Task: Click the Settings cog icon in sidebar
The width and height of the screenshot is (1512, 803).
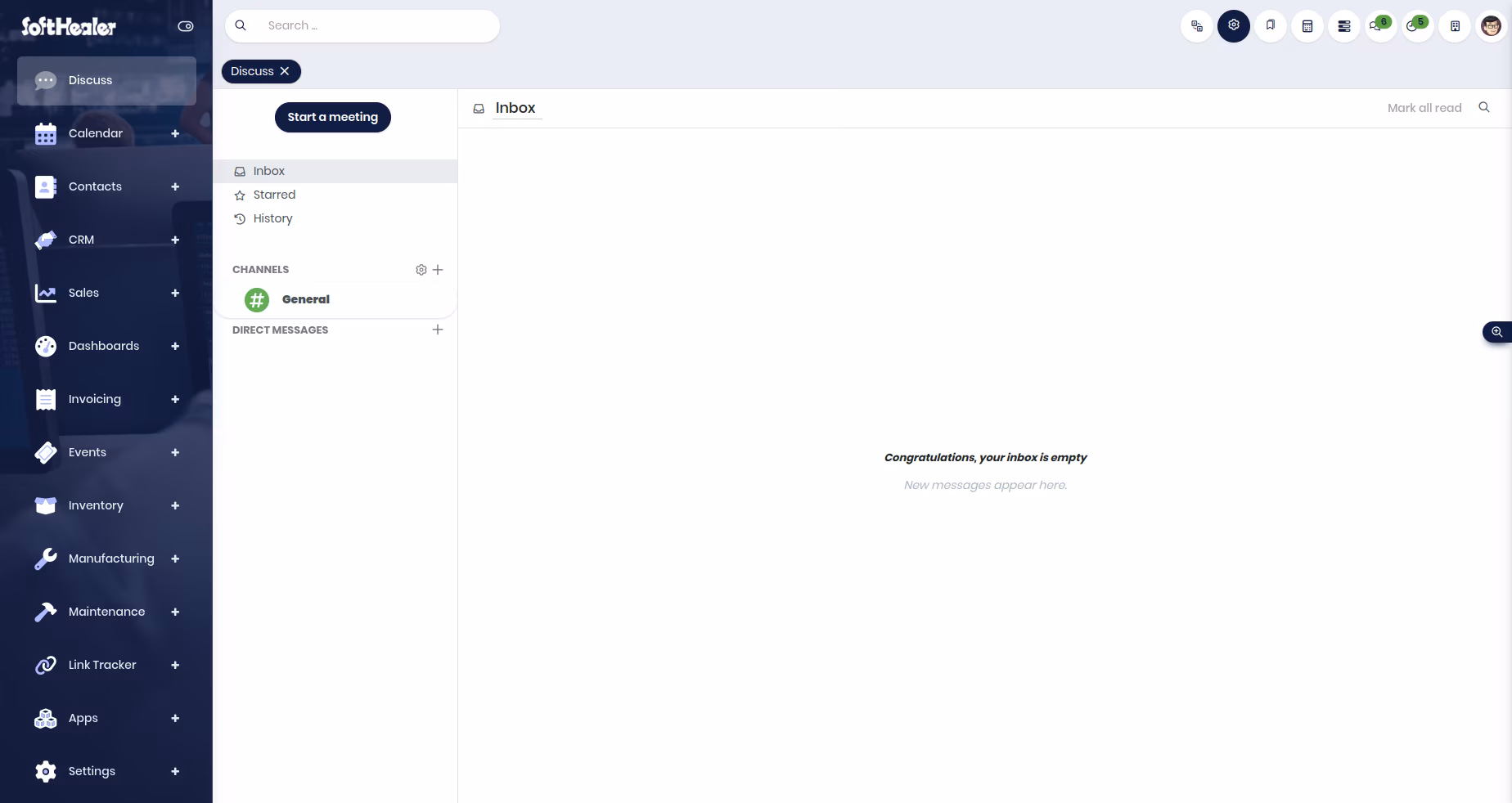Action: point(46,771)
